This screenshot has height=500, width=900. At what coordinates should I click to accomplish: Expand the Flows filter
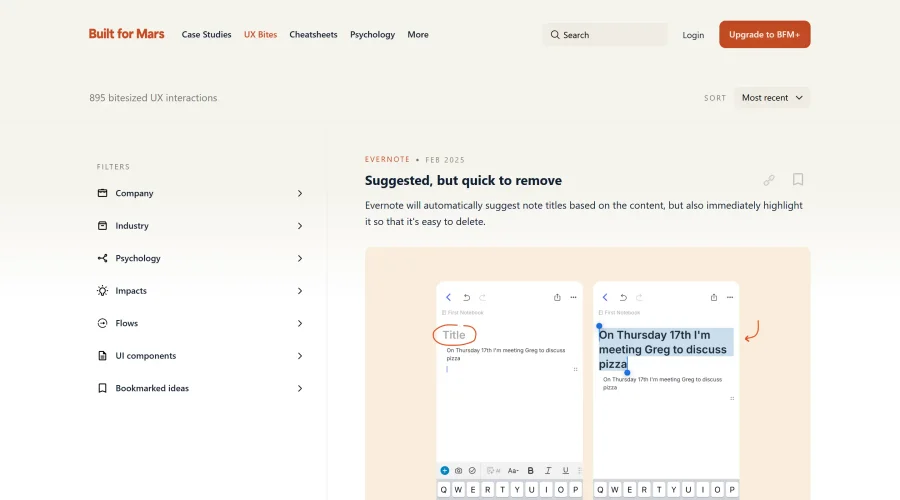200,323
